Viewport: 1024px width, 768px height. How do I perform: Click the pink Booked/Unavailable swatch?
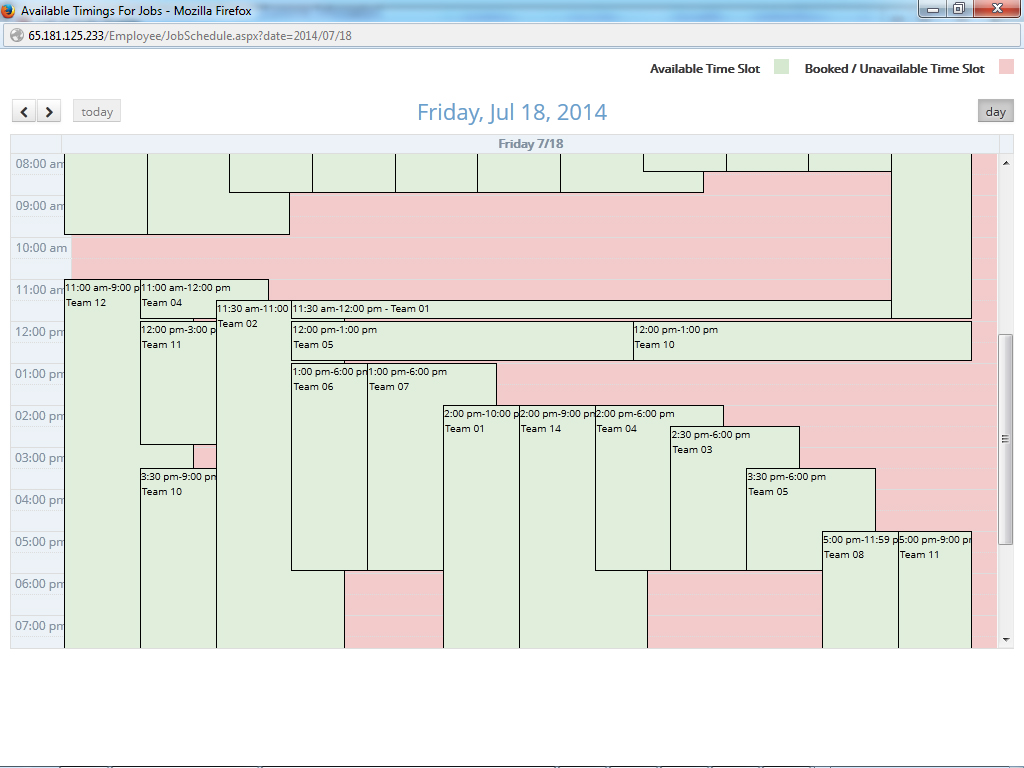(1006, 67)
